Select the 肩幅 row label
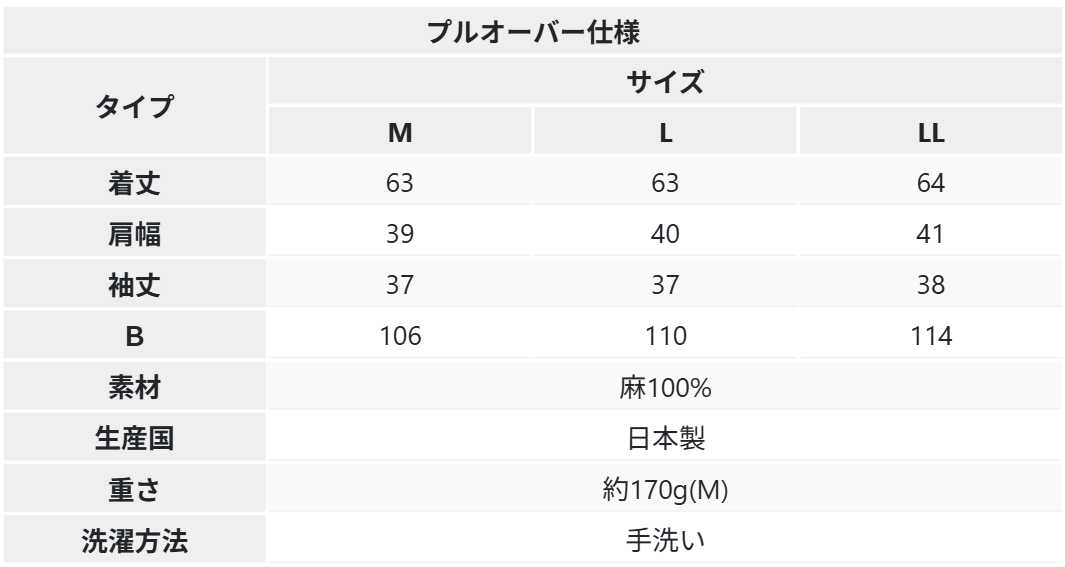This screenshot has height=567, width=1065. [135, 236]
